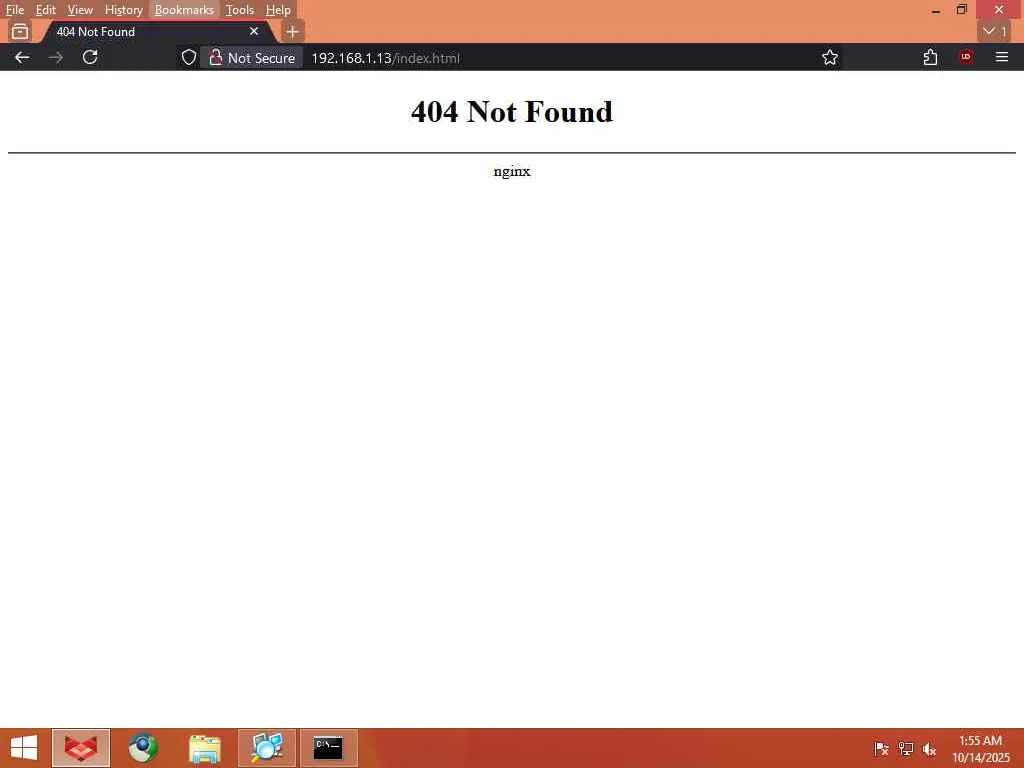Open Command Prompt from taskbar
The height and width of the screenshot is (768, 1024).
point(328,748)
